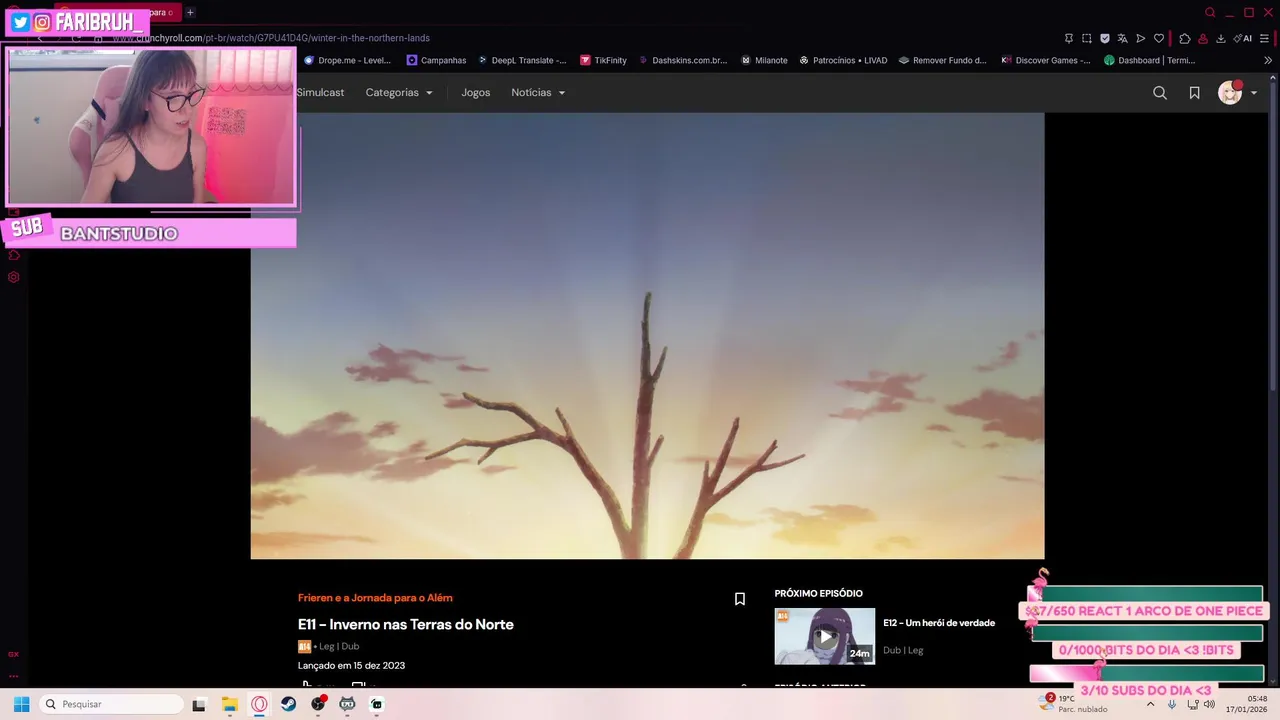Click the E11 – Inverno nas Terras do Norte title
This screenshot has width=1280, height=720.
pyautogui.click(x=406, y=624)
